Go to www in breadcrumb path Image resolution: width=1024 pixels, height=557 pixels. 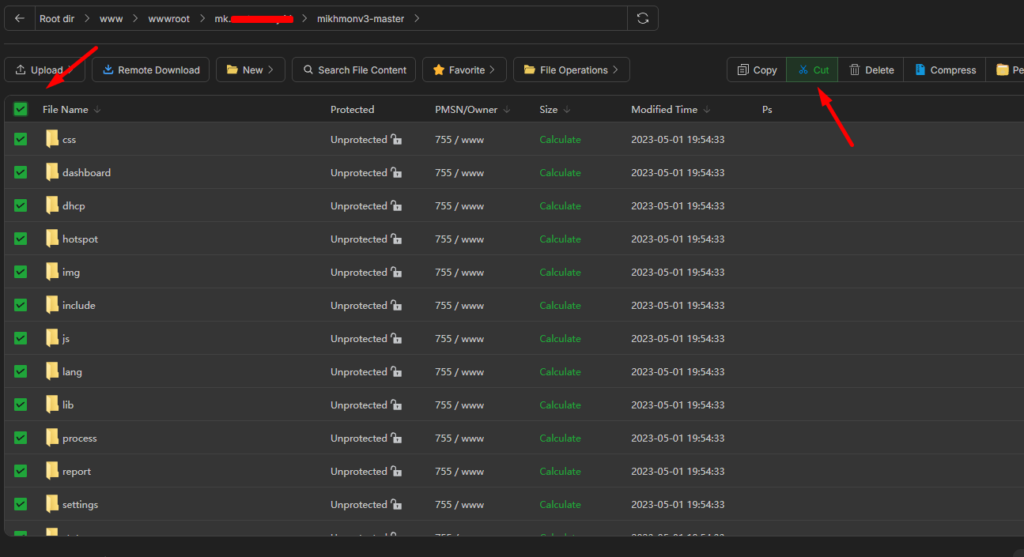coord(111,18)
